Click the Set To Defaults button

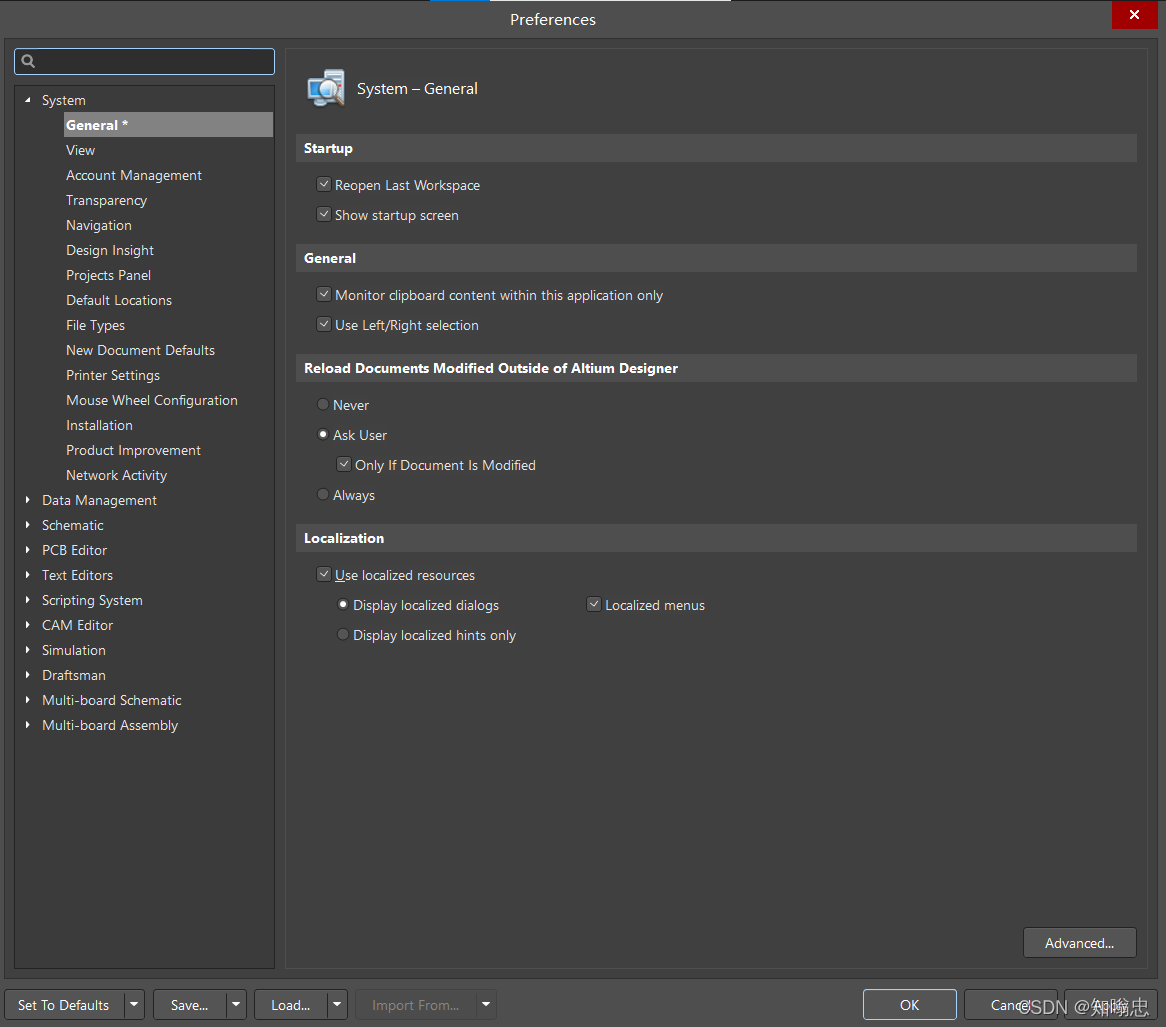click(64, 1005)
